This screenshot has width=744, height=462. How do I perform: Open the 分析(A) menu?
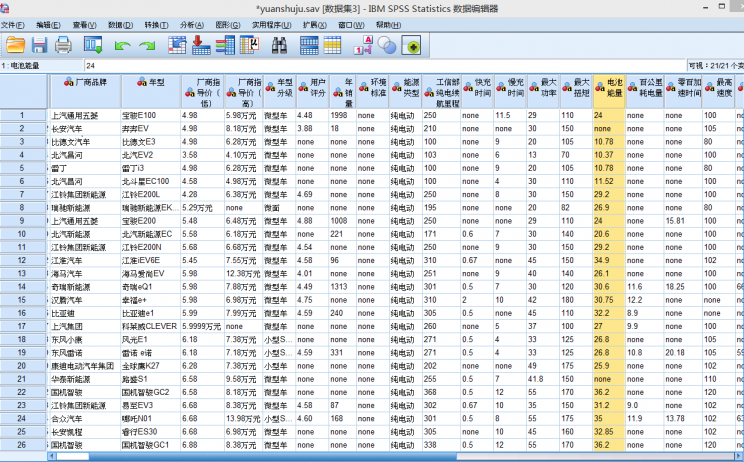click(x=190, y=24)
